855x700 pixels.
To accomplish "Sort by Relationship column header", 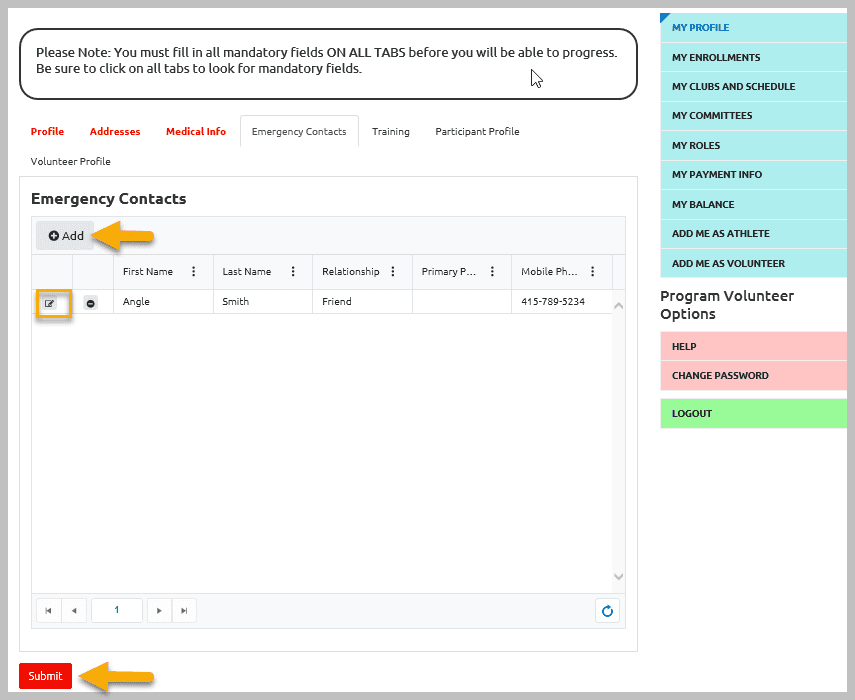I will (351, 271).
